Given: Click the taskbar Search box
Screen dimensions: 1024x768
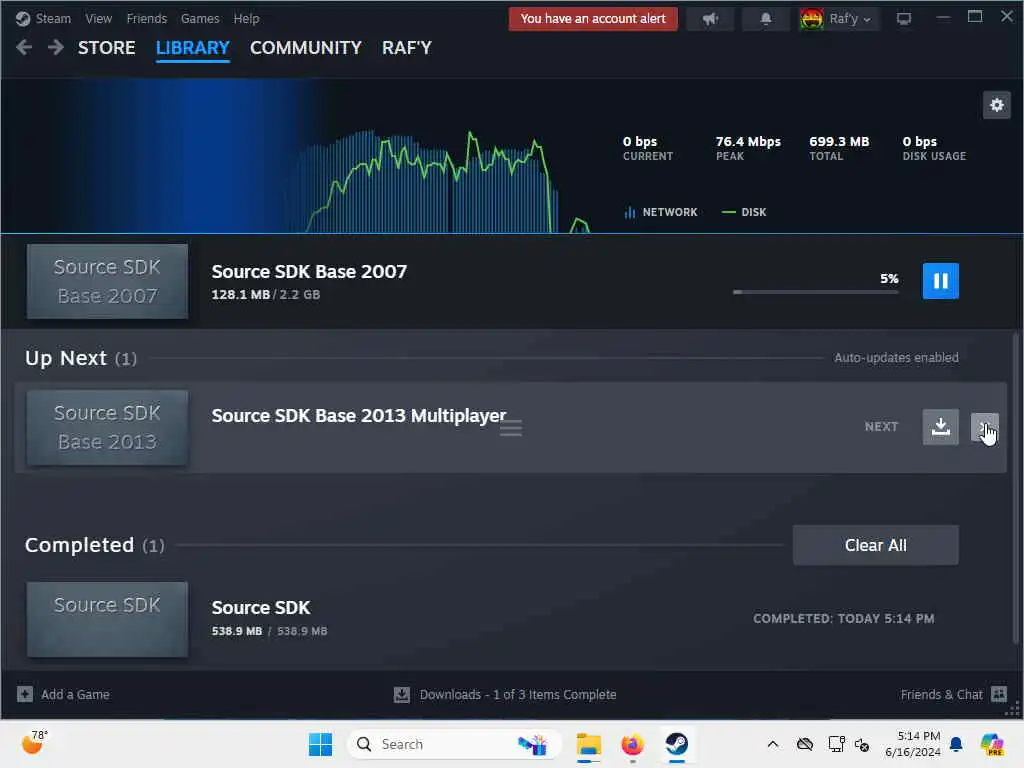Looking at the screenshot, I should click(x=455, y=744).
